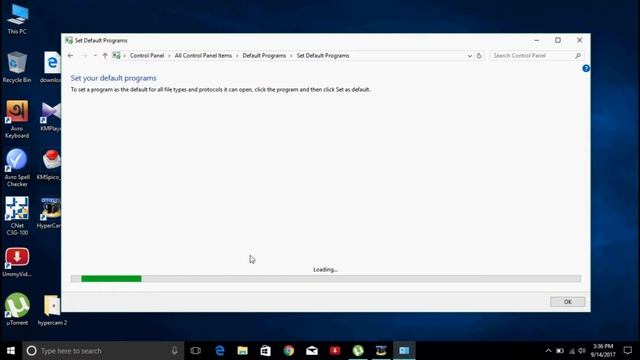This screenshot has width=640, height=360.
Task: Go up one level with the up arrow
Action: (x=105, y=56)
